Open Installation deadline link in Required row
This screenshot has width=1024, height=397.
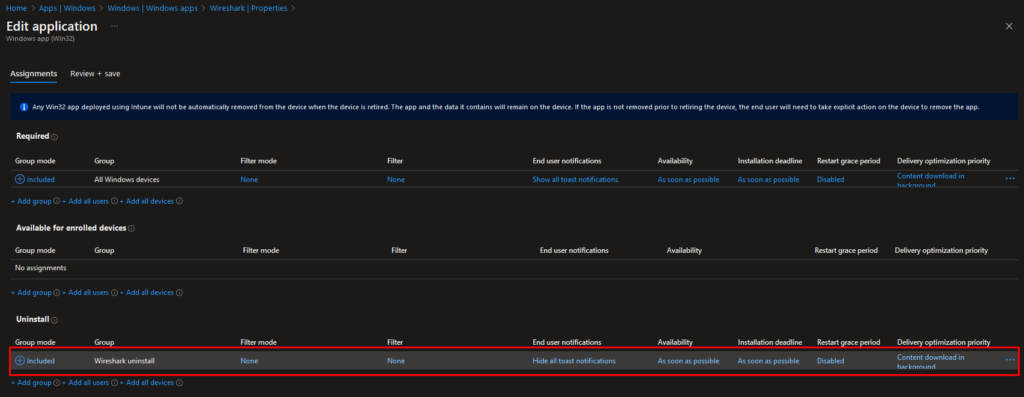click(768, 179)
